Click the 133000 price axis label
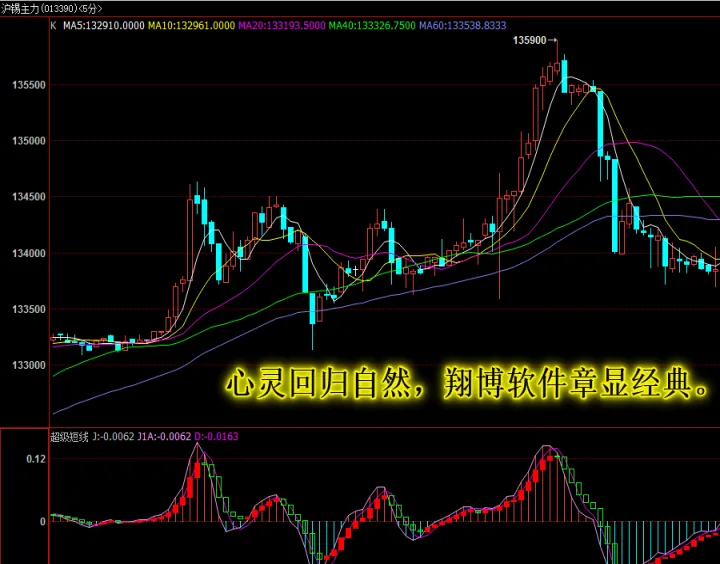Image resolution: width=720 pixels, height=564 pixels. coord(28,365)
